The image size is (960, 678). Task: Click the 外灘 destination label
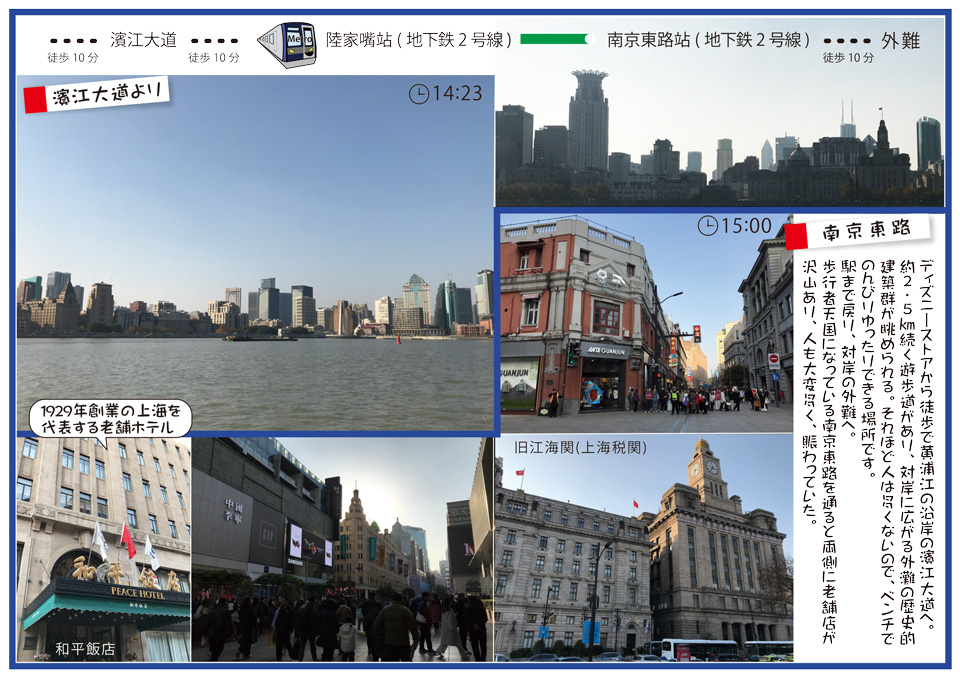tap(900, 40)
